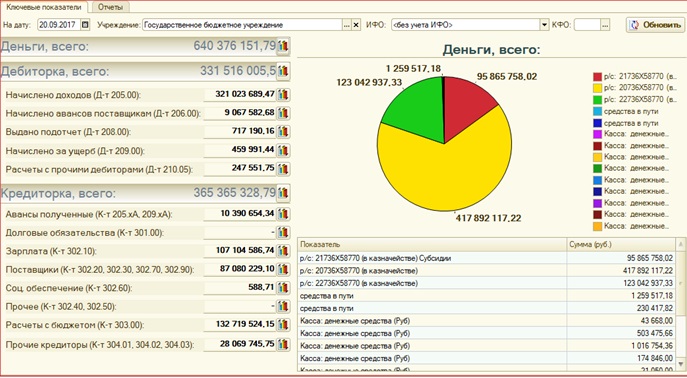The width and height of the screenshot is (687, 378).
Task: Open chart icon next to Деньги, всего
Action: [x=283, y=46]
